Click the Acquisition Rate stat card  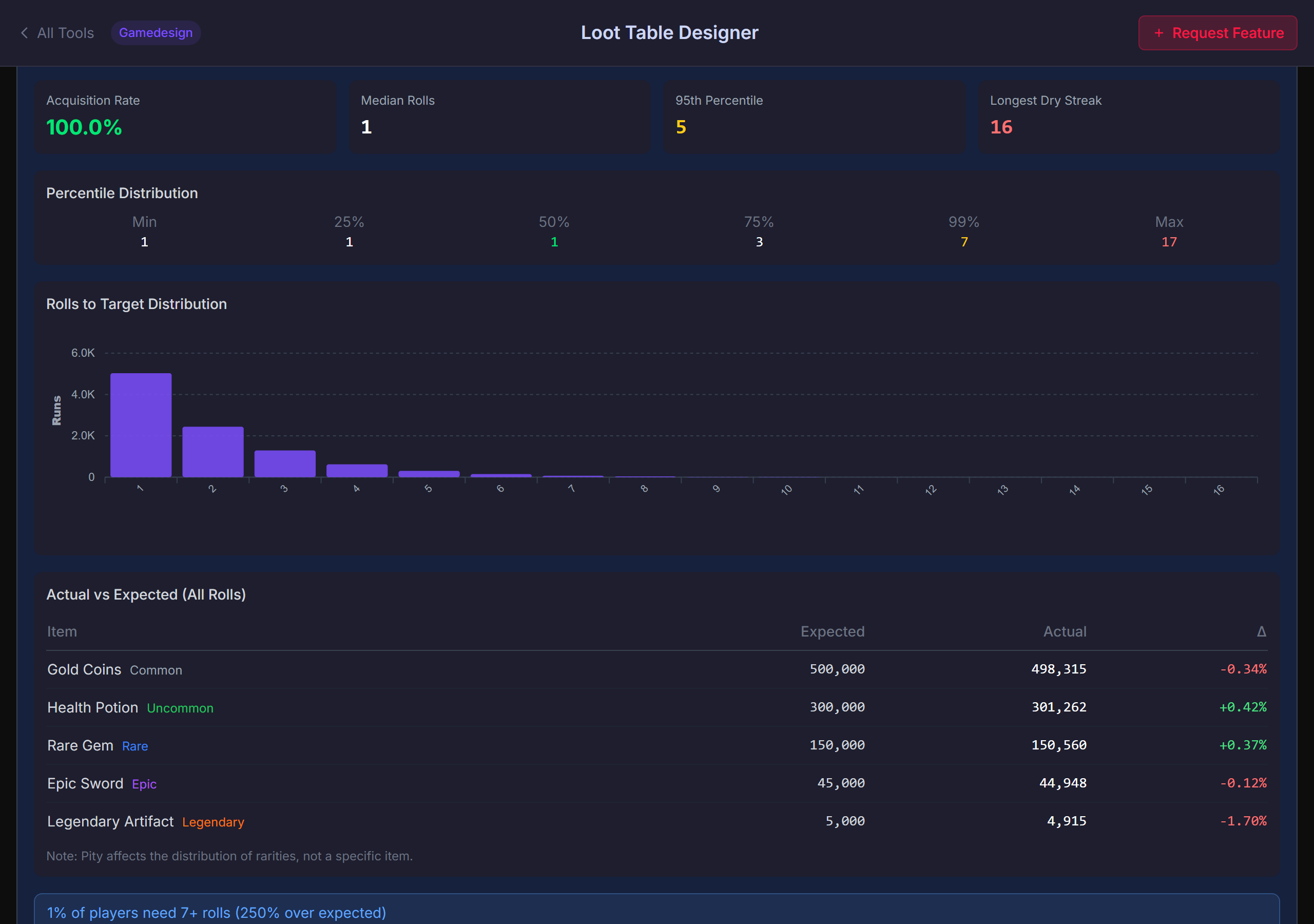[184, 116]
